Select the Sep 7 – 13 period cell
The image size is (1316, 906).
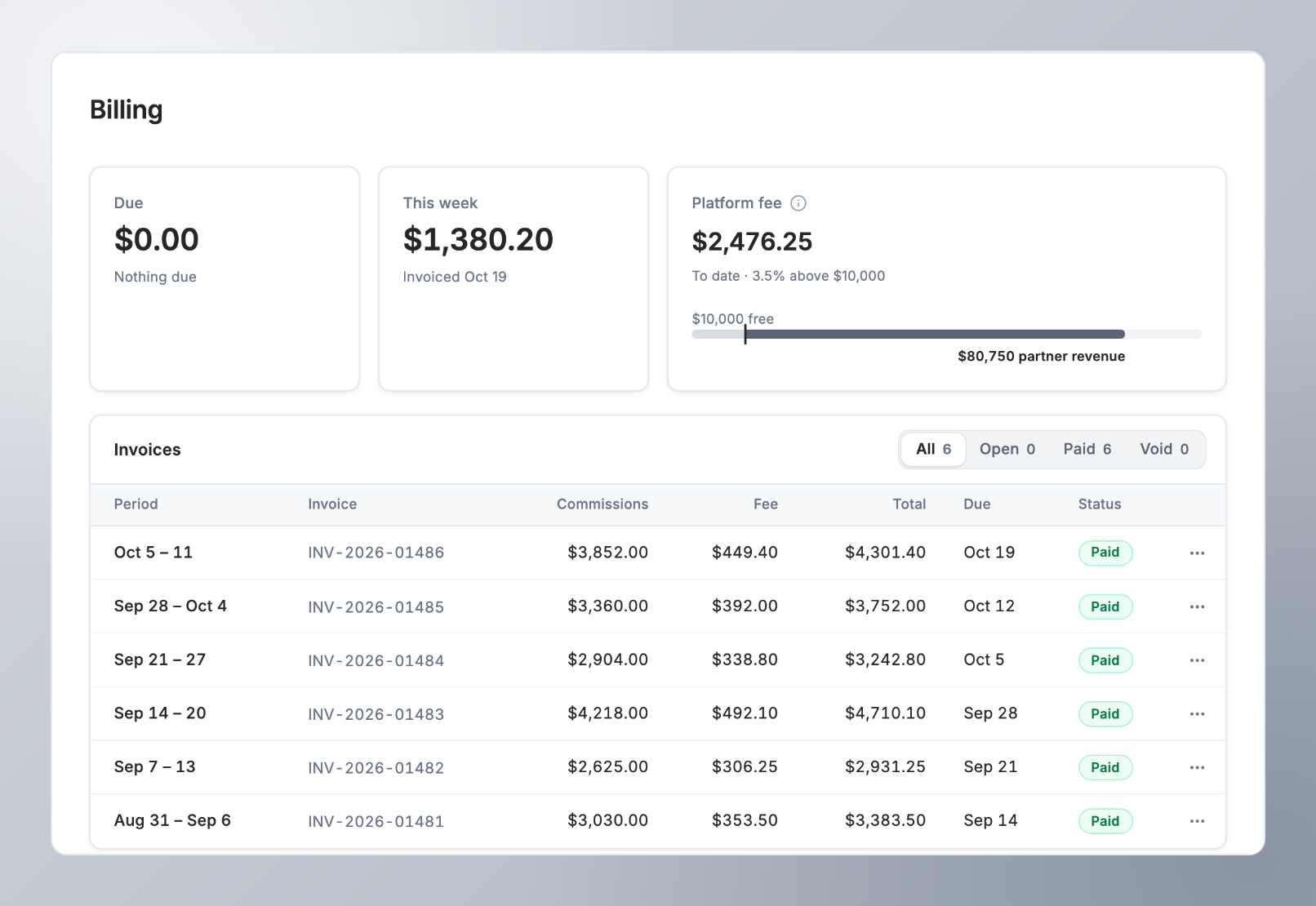(155, 767)
